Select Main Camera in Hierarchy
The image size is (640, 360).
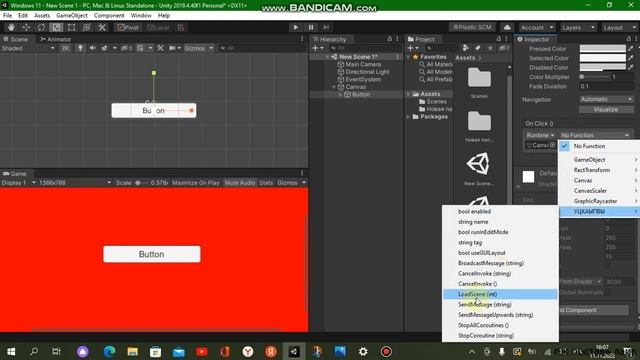tap(363, 64)
